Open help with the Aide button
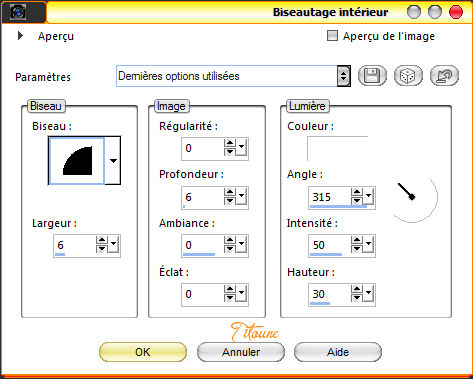Screen dimensions: 473x379 (x=338, y=352)
